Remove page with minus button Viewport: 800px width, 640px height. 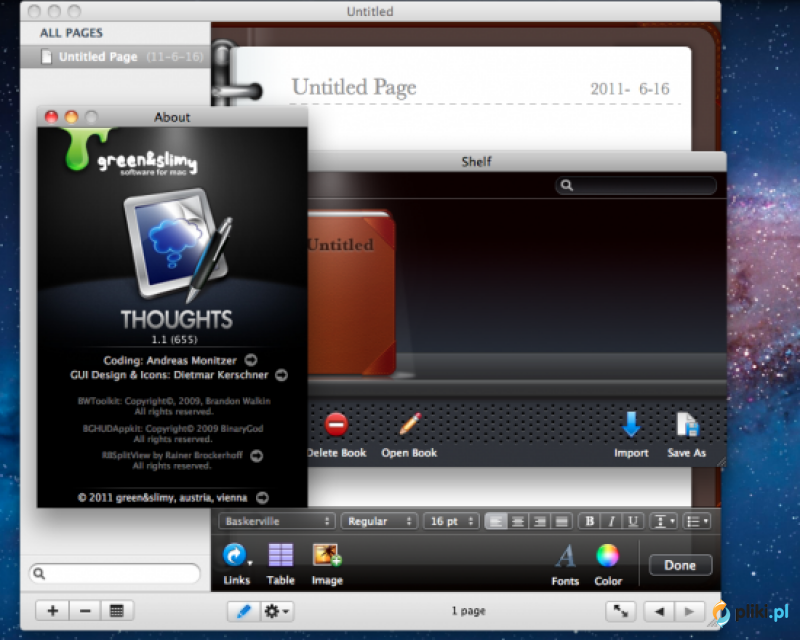pos(85,610)
